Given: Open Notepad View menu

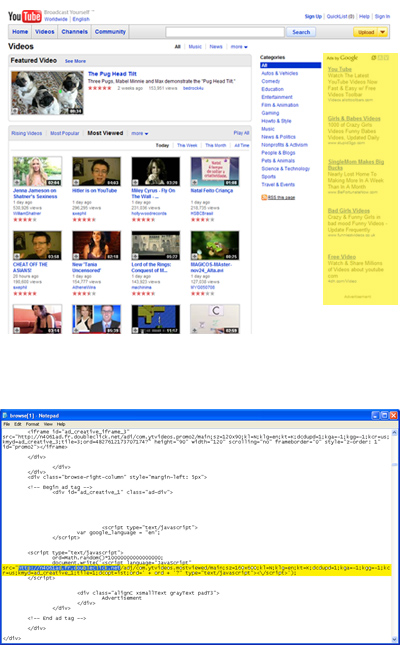Looking at the screenshot, I should (x=48, y=424).
